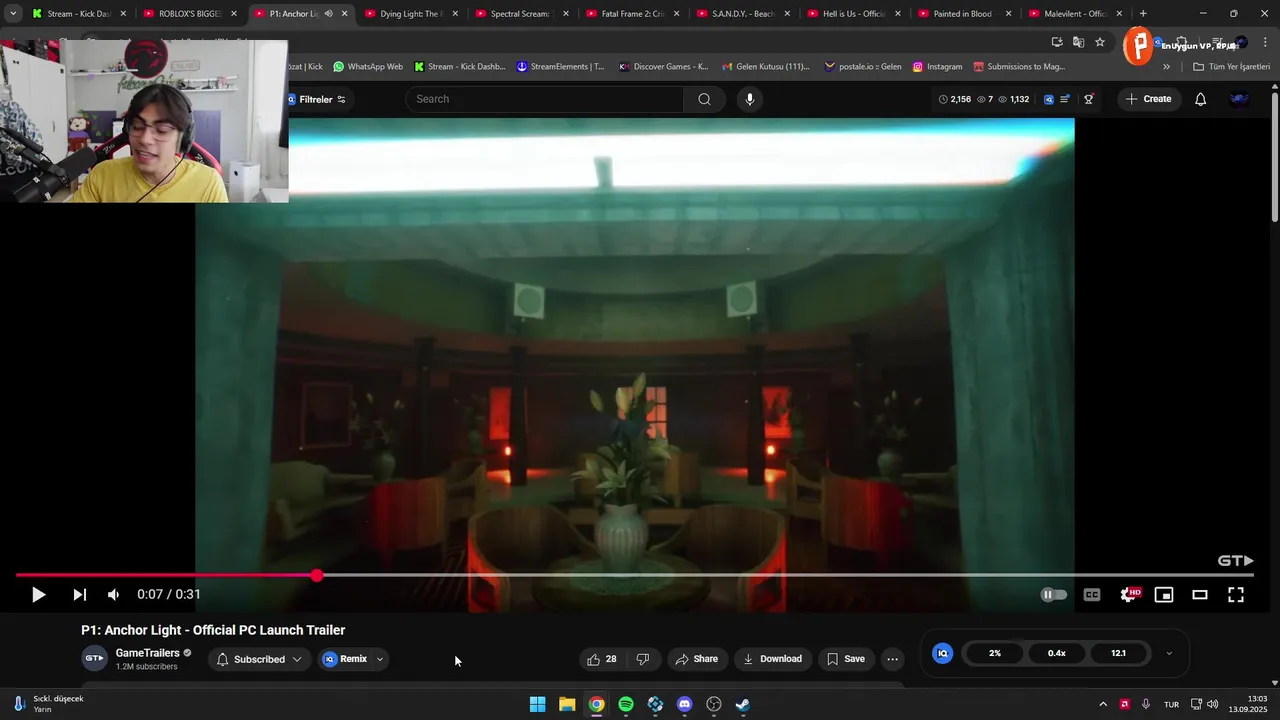Open the Tüm Yer İşaretleri folder
Image resolution: width=1280 pixels, height=720 pixels.
pyautogui.click(x=1231, y=67)
